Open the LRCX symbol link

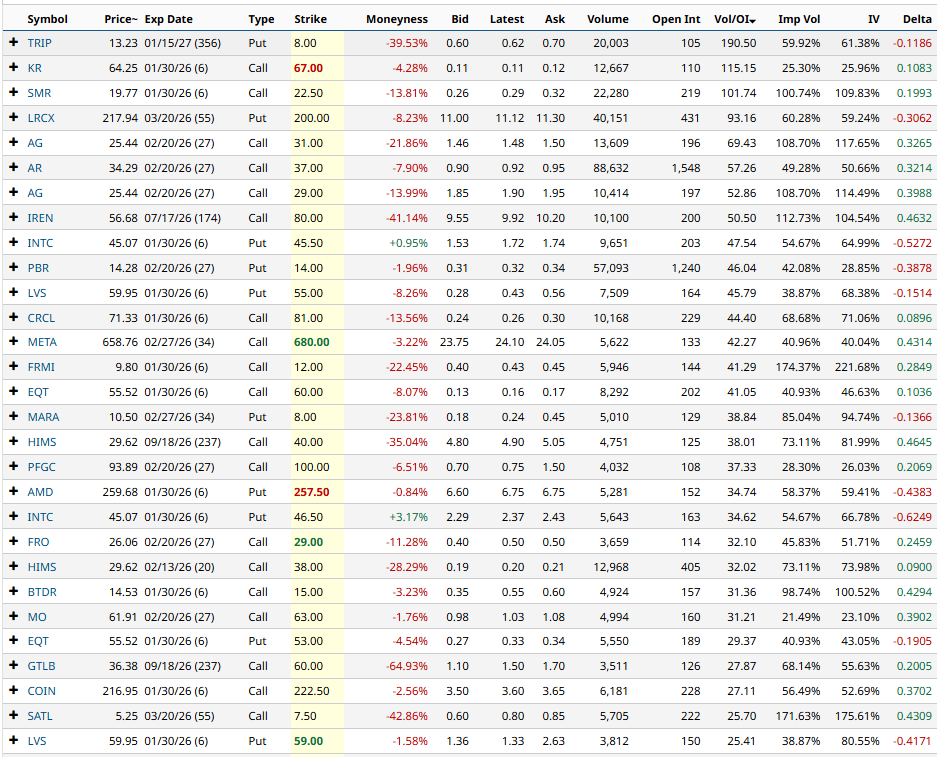(41, 118)
